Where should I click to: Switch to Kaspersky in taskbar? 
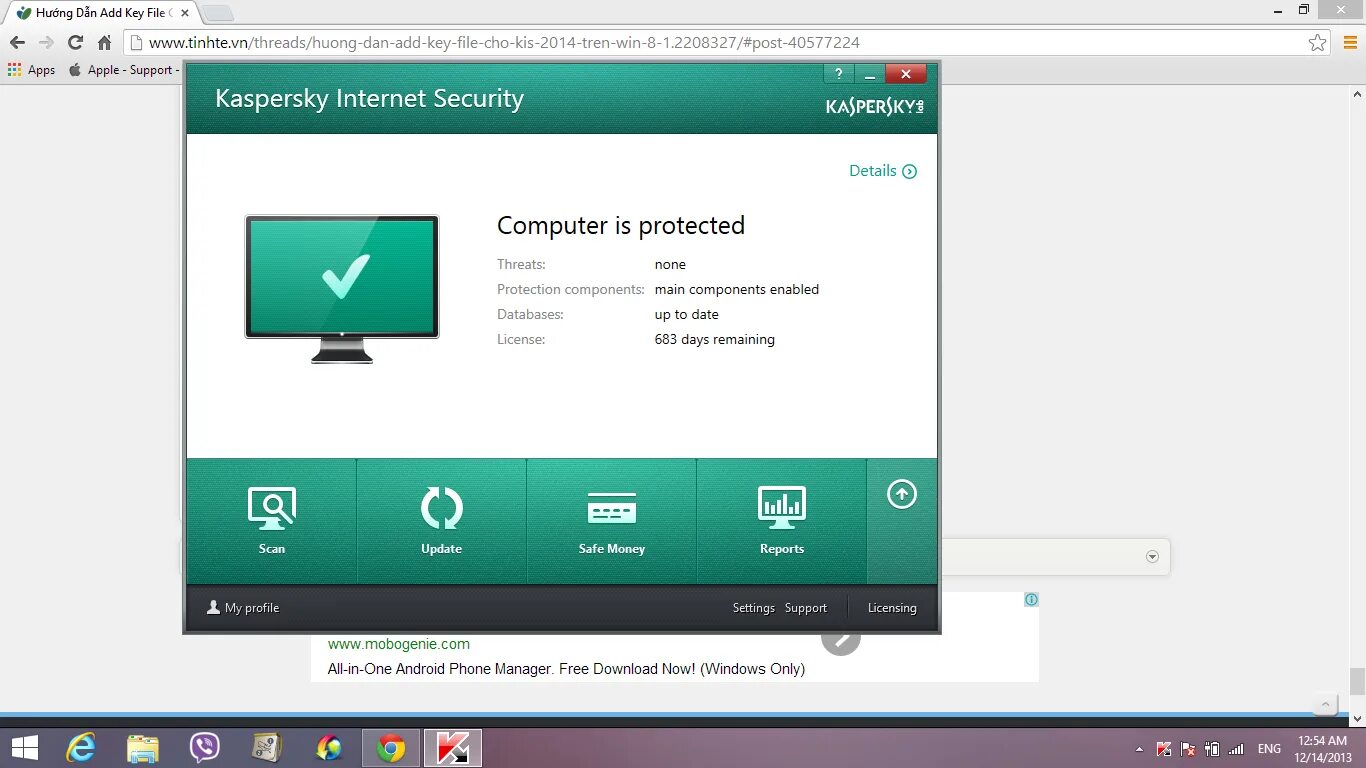point(453,748)
